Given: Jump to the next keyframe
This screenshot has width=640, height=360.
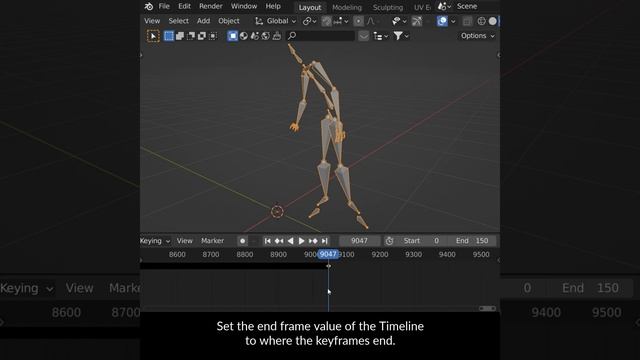Looking at the screenshot, I should [313, 241].
